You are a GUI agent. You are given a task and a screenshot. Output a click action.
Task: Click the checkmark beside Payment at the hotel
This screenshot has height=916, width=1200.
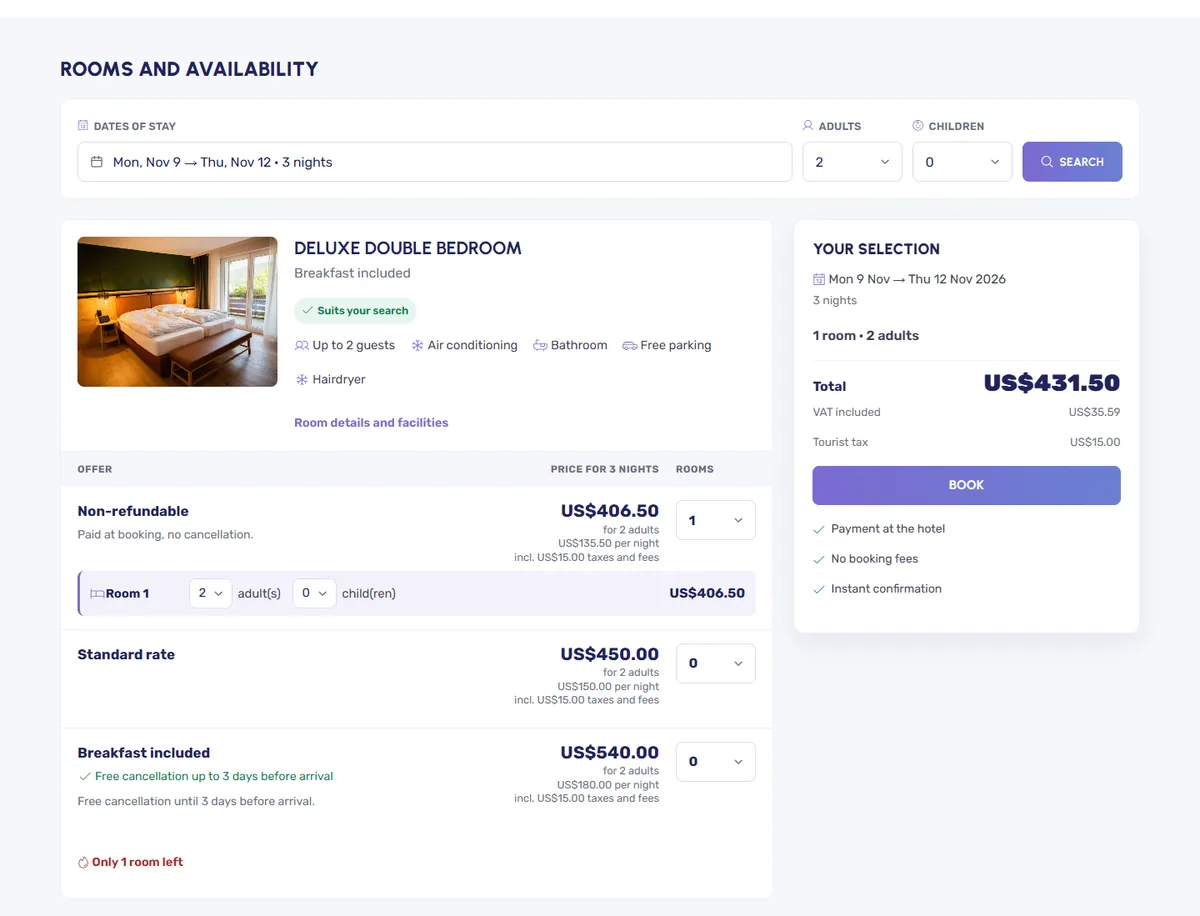tap(819, 529)
